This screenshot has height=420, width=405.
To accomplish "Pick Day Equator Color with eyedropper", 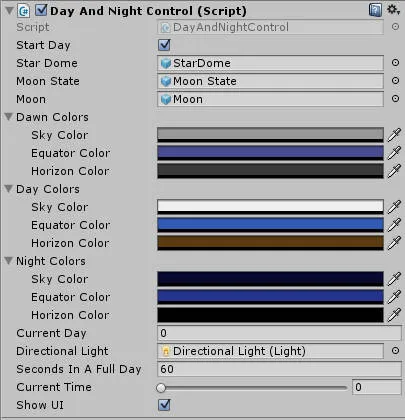I will 394,225.
